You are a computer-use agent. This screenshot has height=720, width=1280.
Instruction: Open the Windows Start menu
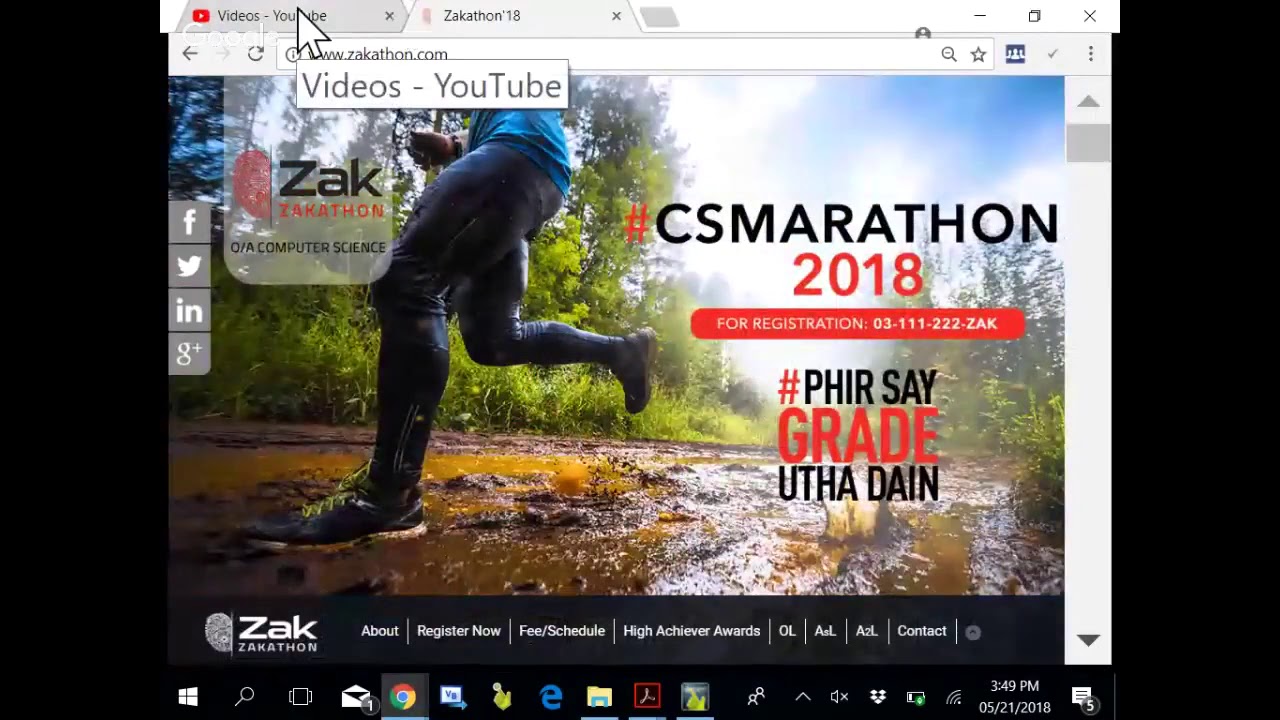click(188, 696)
